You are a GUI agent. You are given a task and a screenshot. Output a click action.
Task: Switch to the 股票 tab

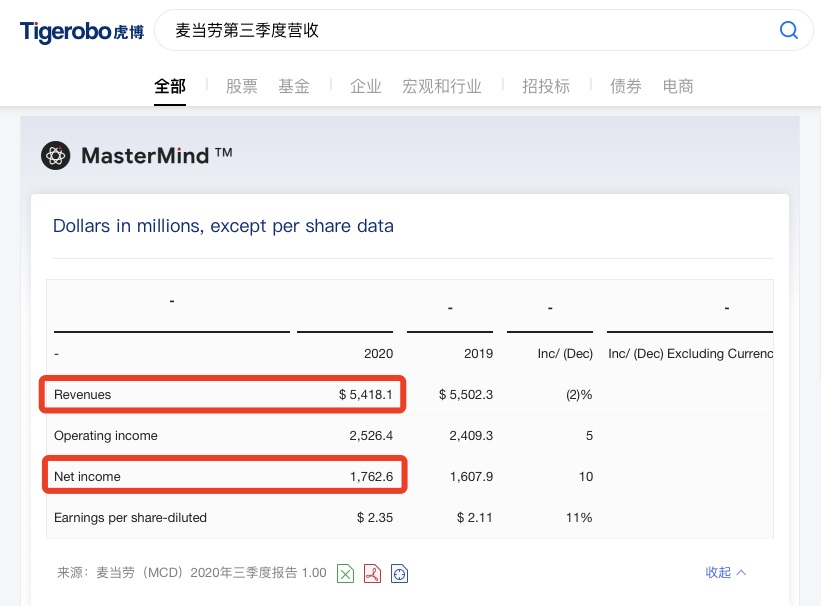241,86
